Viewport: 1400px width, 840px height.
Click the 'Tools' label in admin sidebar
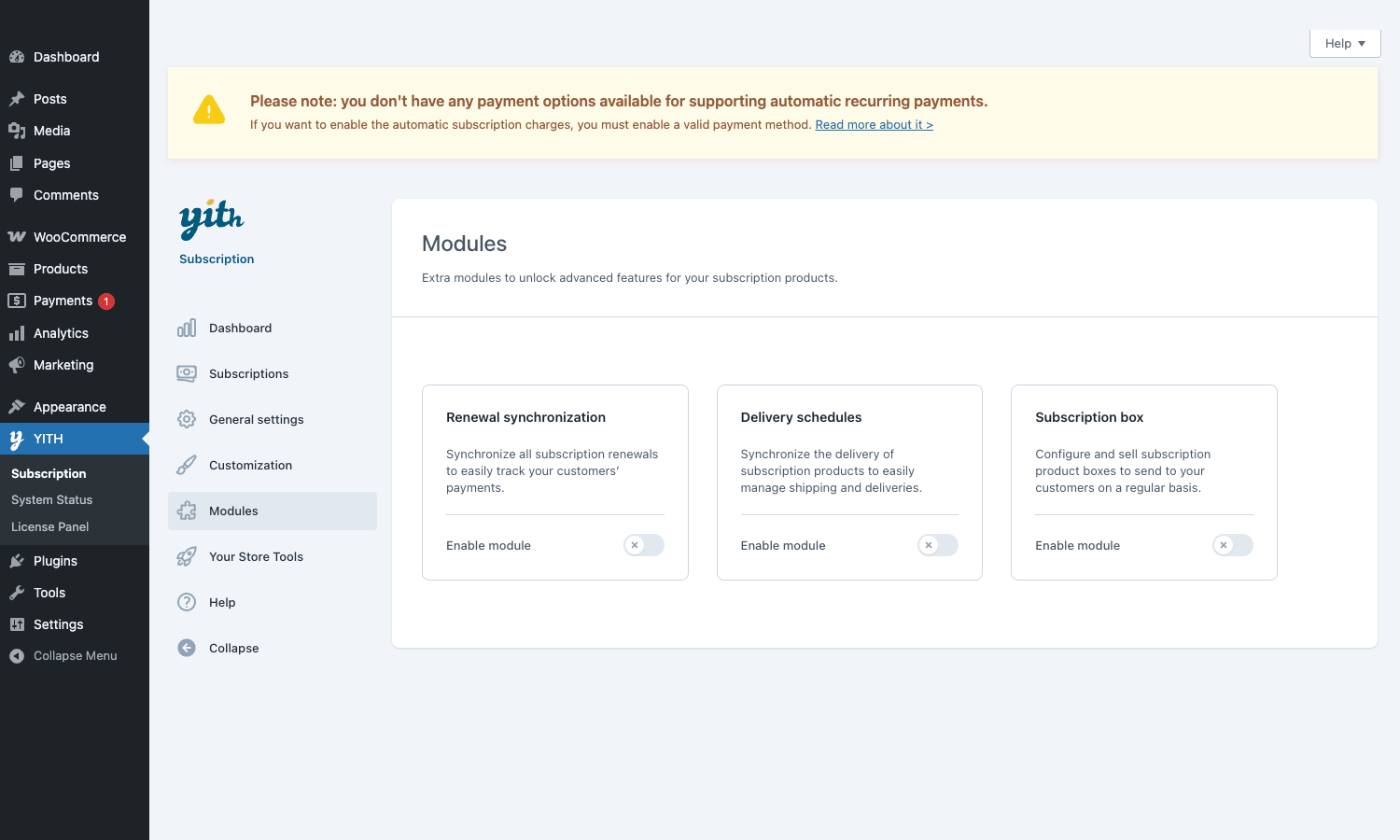click(49, 593)
